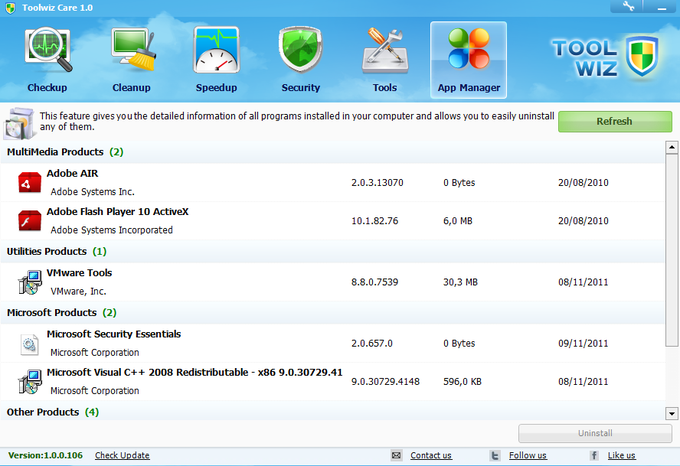This screenshot has width=680, height=466.
Task: Click the 30,3 MB size value
Action: 460,282
